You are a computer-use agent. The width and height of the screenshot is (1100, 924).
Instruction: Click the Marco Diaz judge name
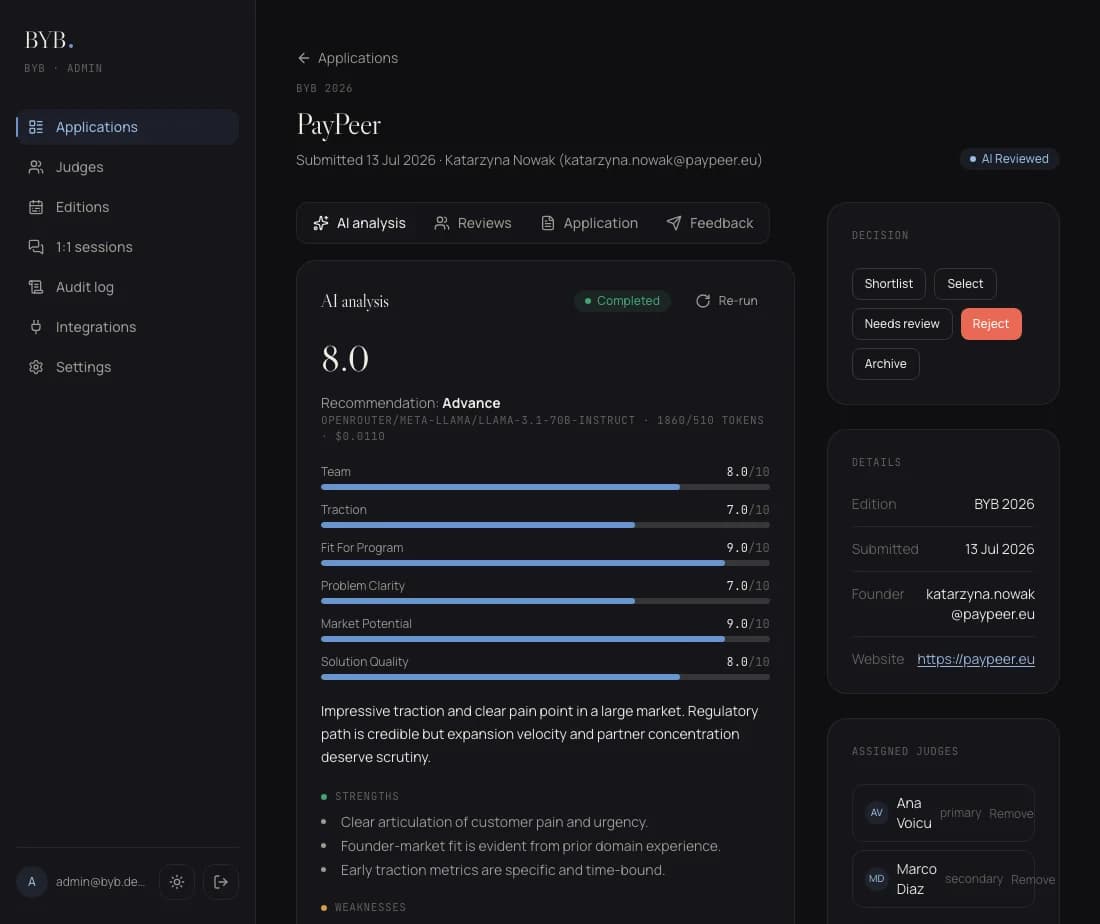pos(916,879)
